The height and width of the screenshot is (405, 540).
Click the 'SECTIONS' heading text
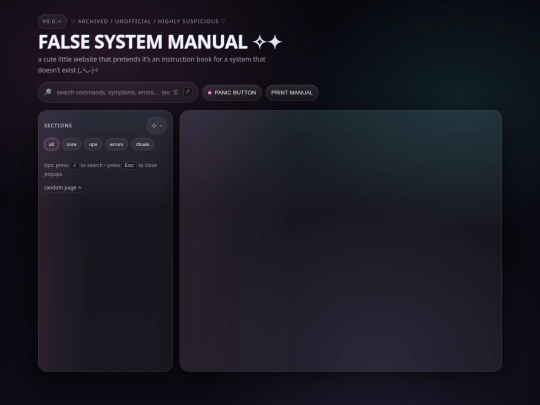pyautogui.click(x=58, y=125)
